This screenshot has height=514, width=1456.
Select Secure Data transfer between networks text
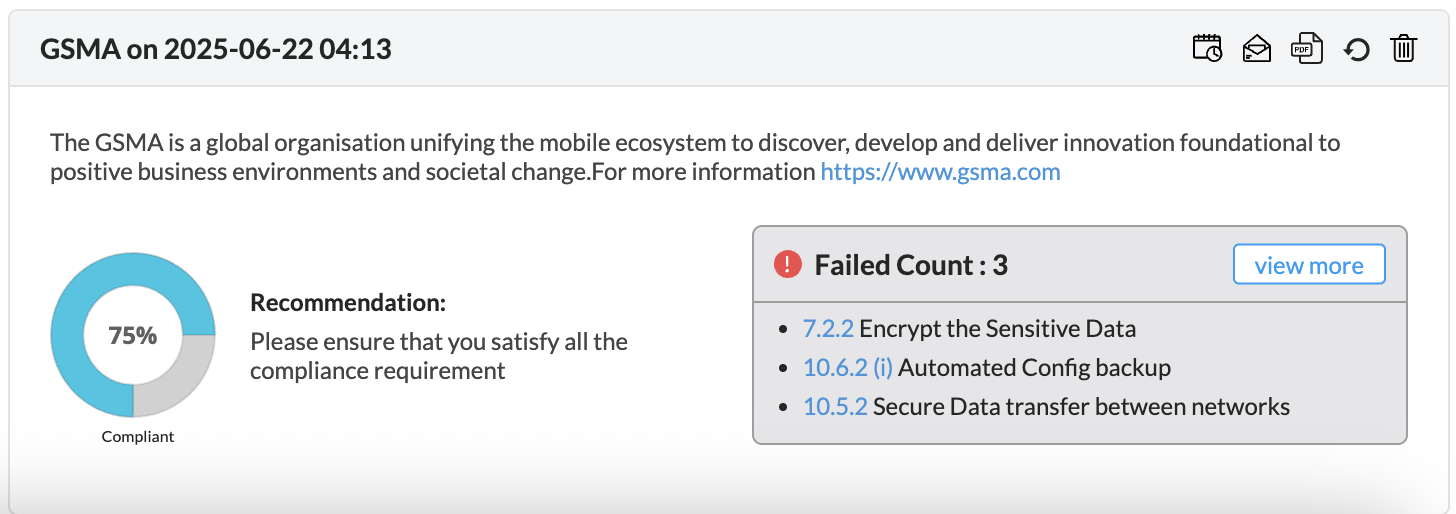(1081, 407)
